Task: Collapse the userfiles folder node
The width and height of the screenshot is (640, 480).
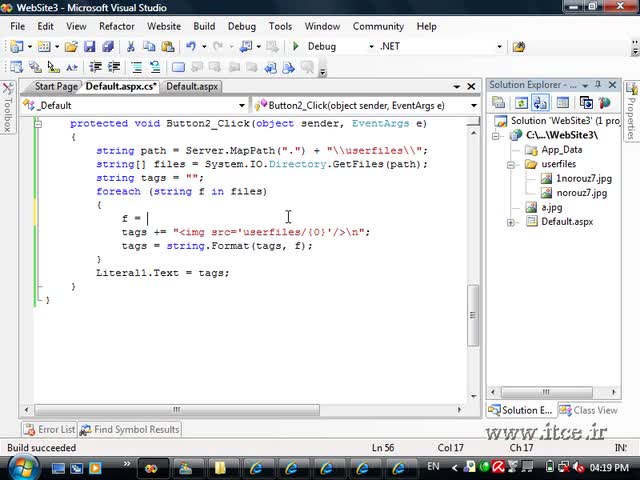Action: click(x=510, y=164)
